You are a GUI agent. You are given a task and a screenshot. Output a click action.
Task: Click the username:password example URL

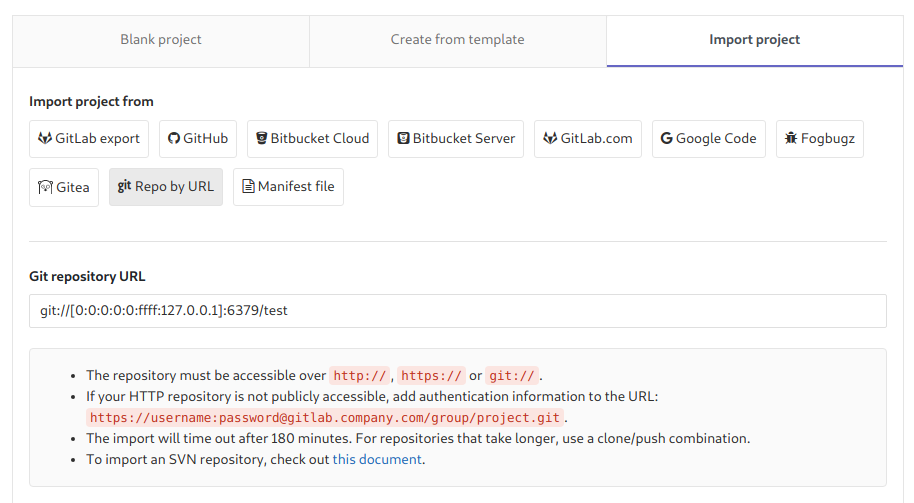pyautogui.click(x=325, y=417)
